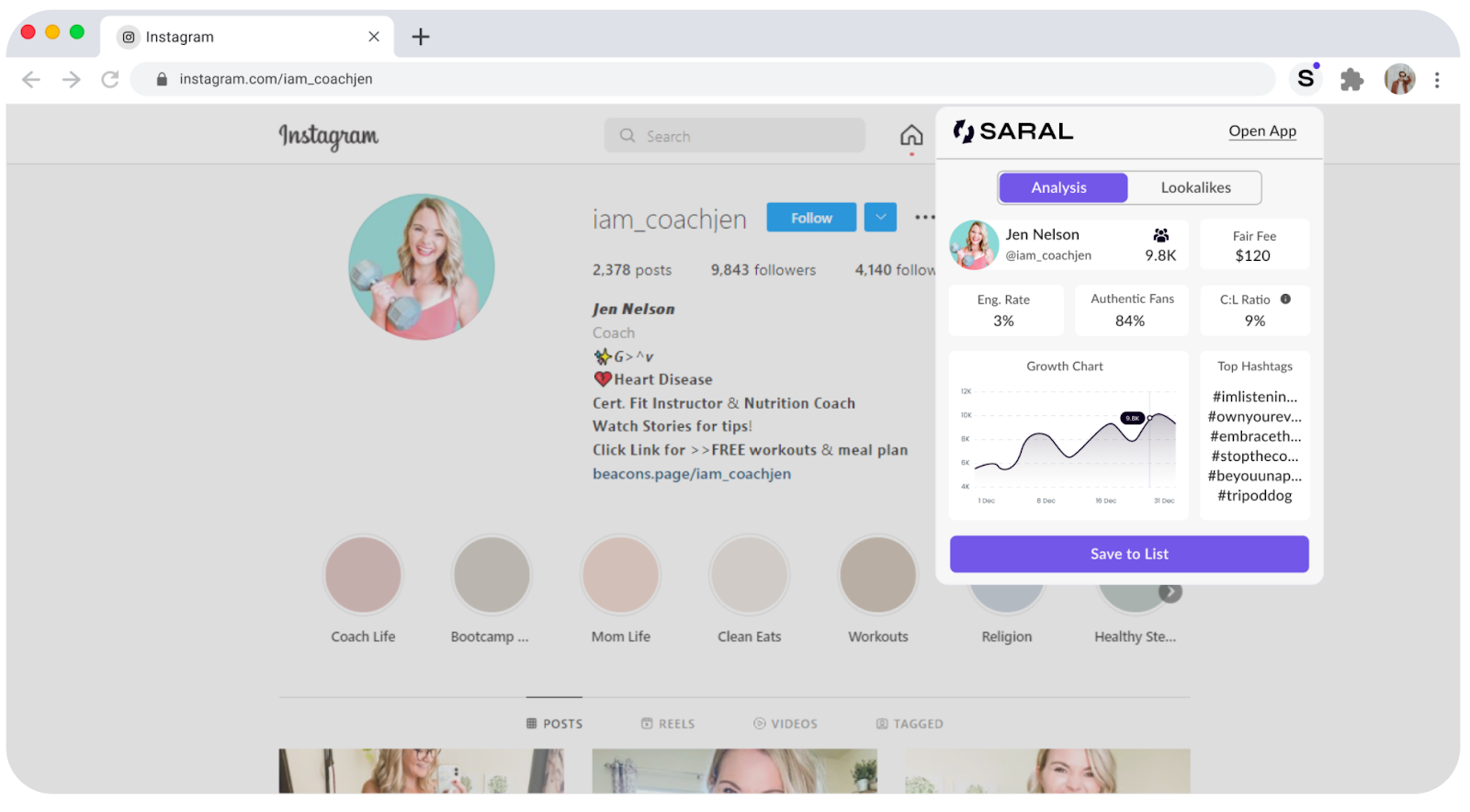This screenshot has height=812, width=1470.
Task: Open the Bootcamp highlight
Action: click(492, 575)
